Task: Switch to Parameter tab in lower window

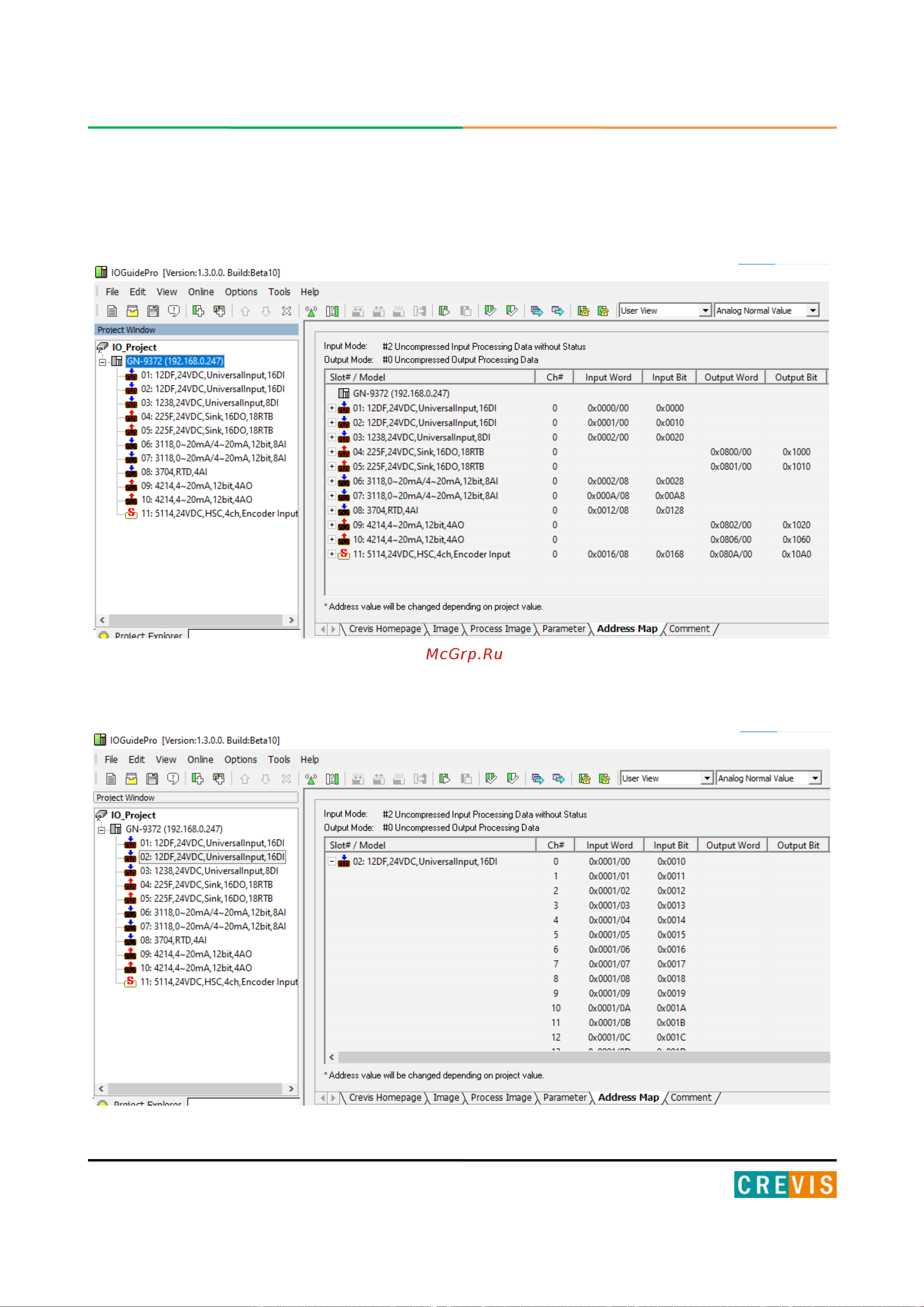Action: click(x=564, y=1097)
